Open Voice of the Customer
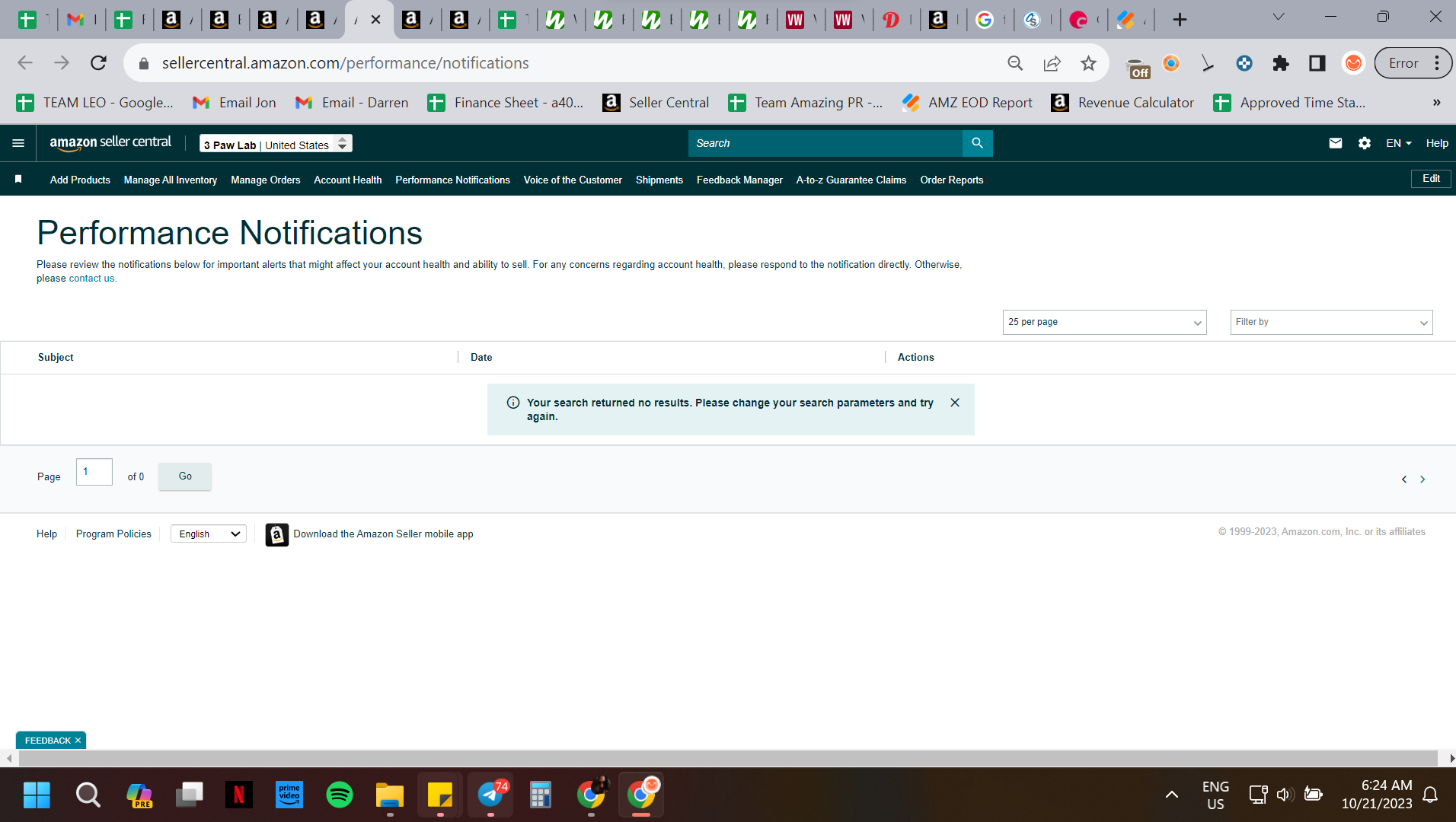Image resolution: width=1456 pixels, height=822 pixels. coord(573,180)
